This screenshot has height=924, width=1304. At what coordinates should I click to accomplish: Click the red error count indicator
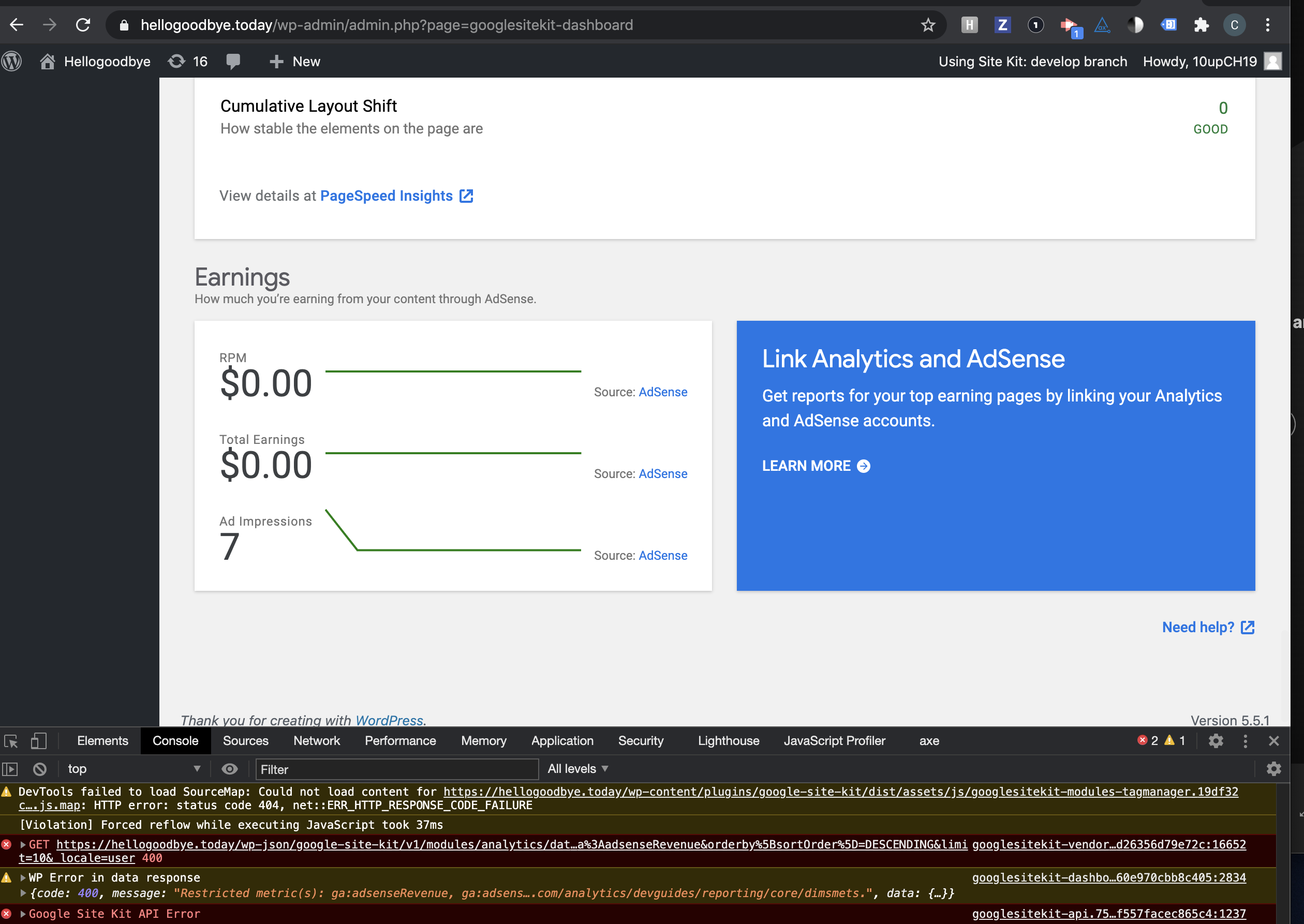(1148, 741)
